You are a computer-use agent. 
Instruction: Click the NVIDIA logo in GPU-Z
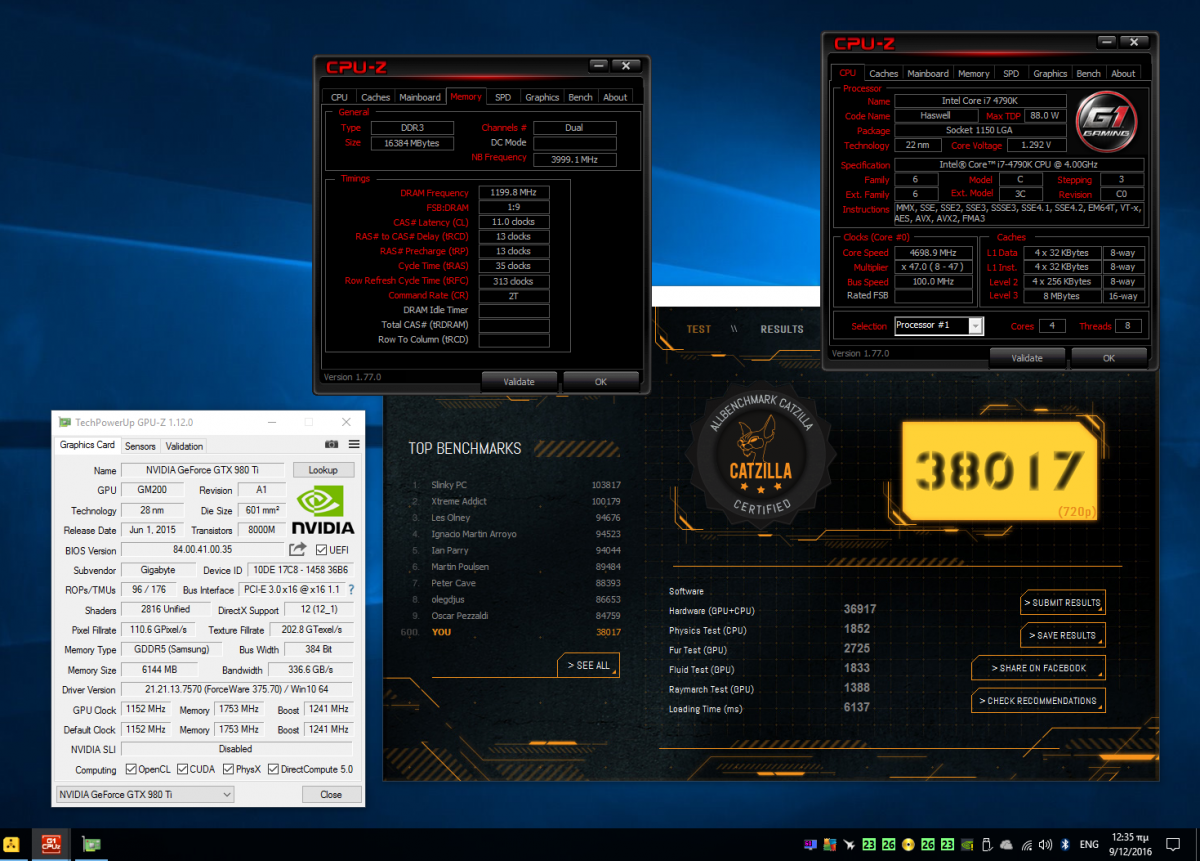pos(322,509)
